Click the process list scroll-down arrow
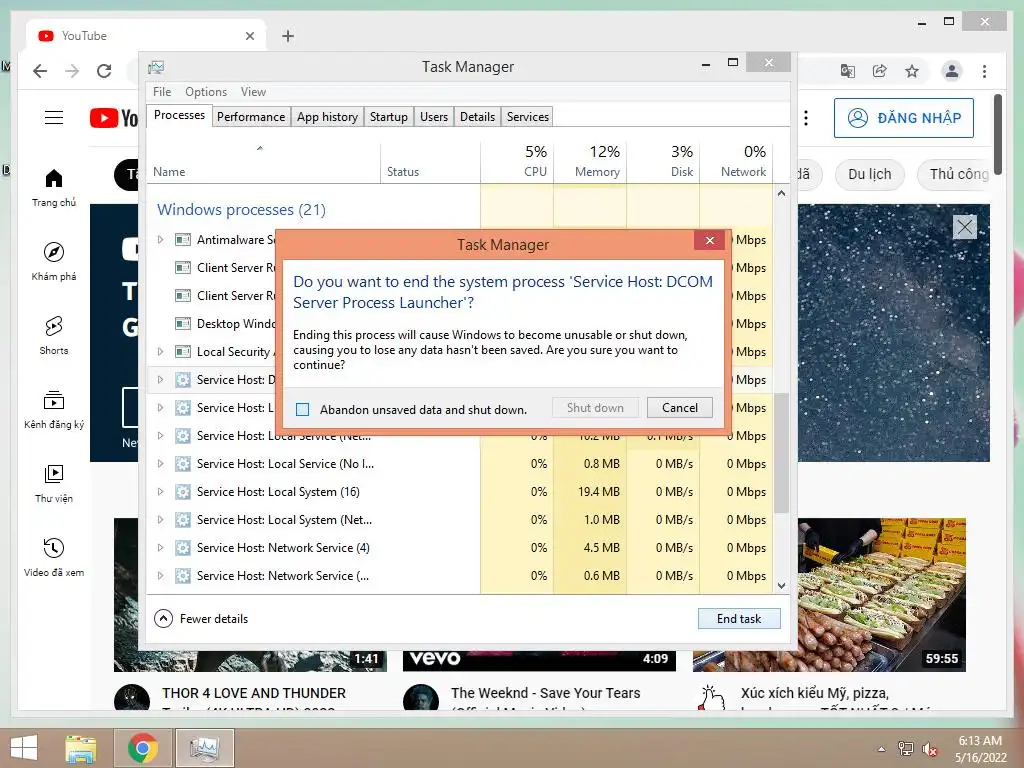Viewport: 1024px width, 768px height. [781, 586]
